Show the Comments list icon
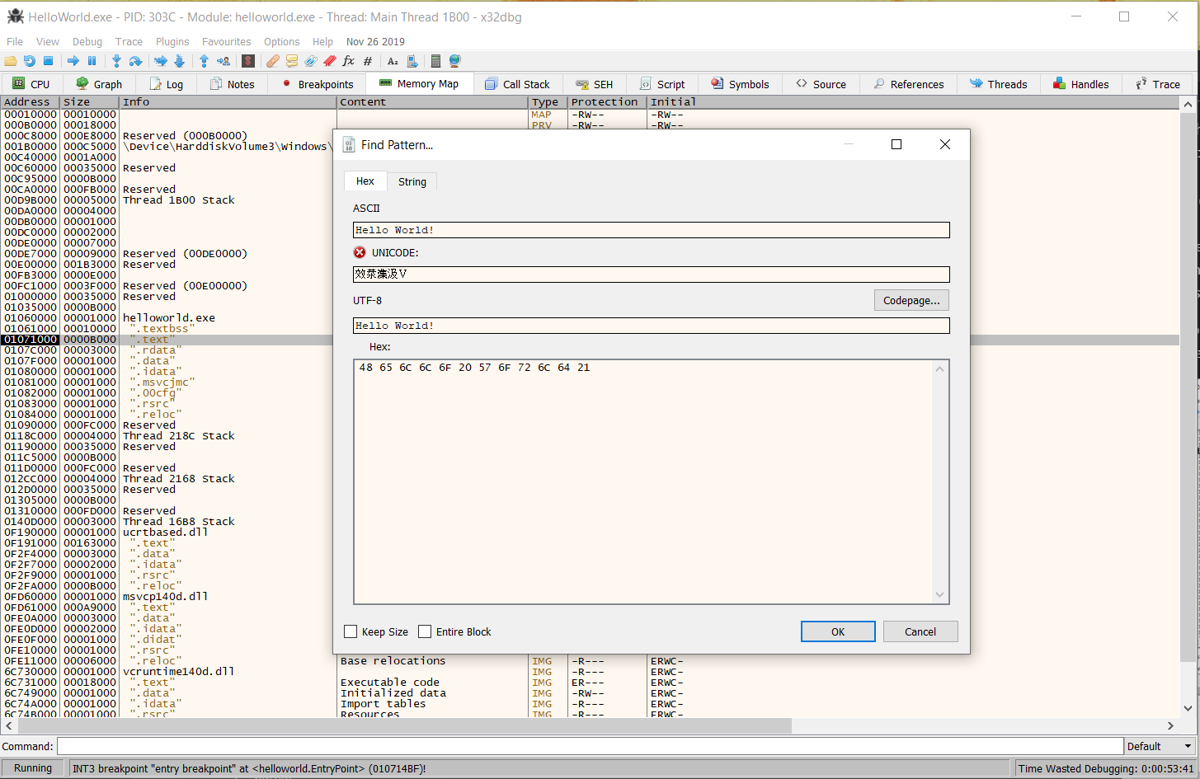 tap(291, 61)
